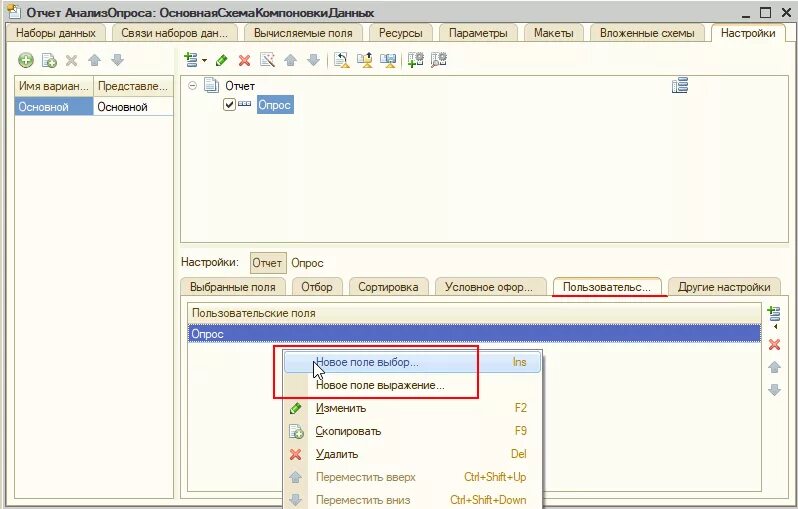
Task: Toggle the Отчет settings scope button
Action: tap(268, 263)
